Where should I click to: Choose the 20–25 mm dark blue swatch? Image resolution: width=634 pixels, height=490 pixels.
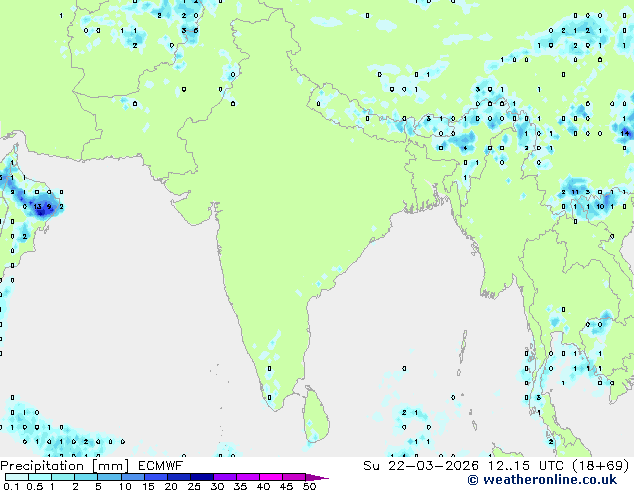(178, 477)
